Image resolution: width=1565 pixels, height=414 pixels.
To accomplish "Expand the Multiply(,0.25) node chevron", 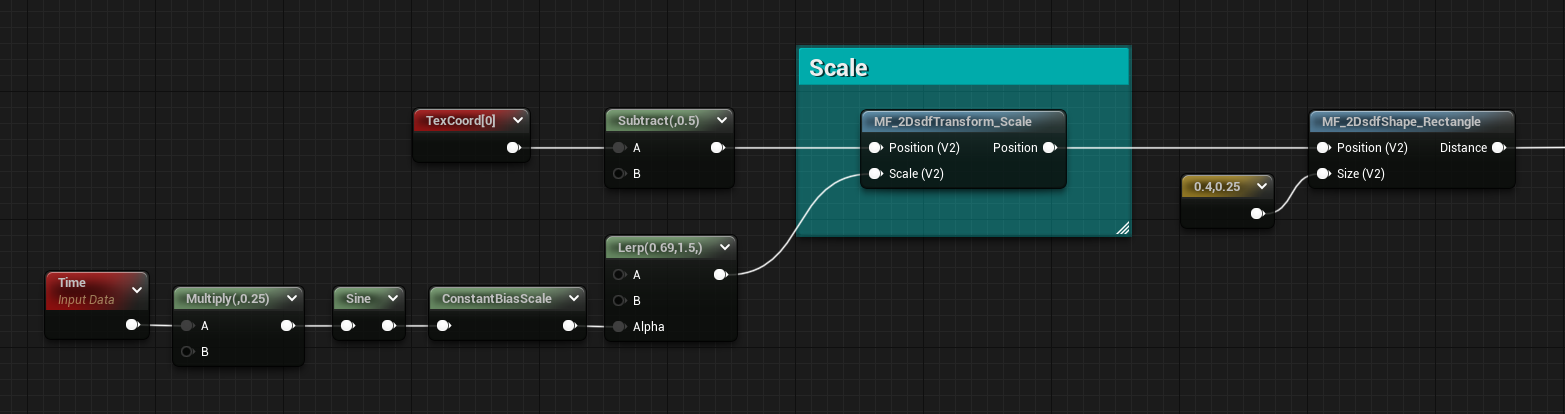I will coord(292,298).
